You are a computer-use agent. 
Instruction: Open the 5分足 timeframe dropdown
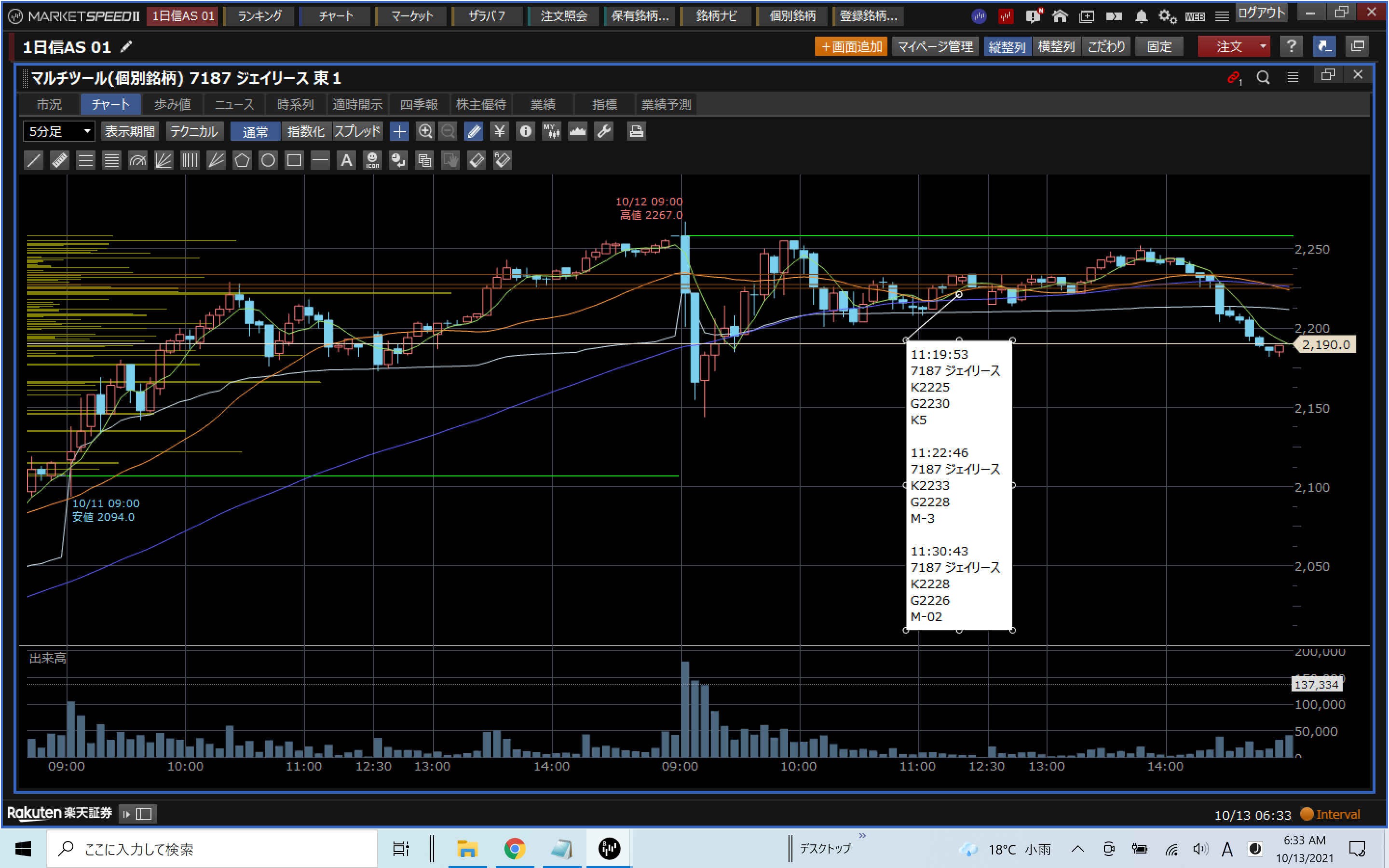(x=59, y=132)
